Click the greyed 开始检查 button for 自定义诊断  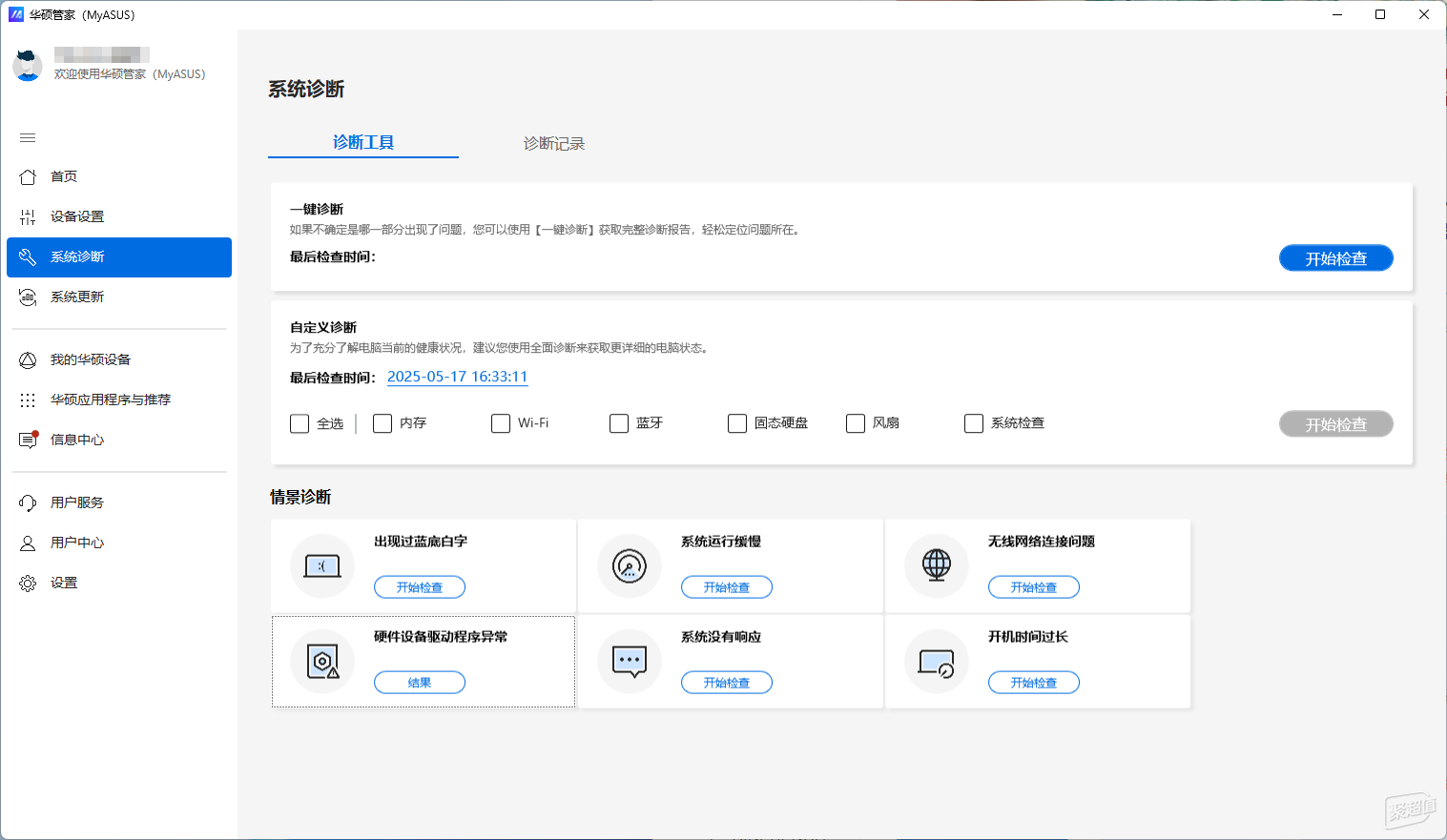pyautogui.click(x=1335, y=424)
